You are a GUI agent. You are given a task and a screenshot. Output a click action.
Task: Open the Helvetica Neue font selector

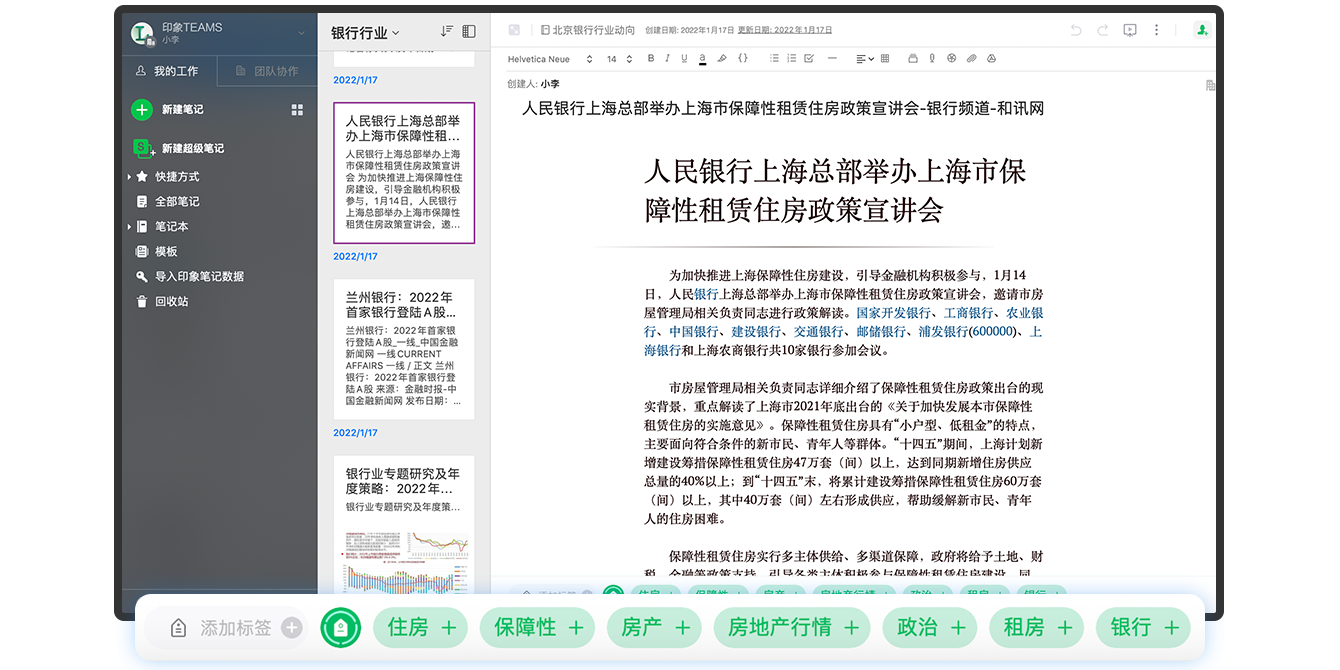coord(550,59)
